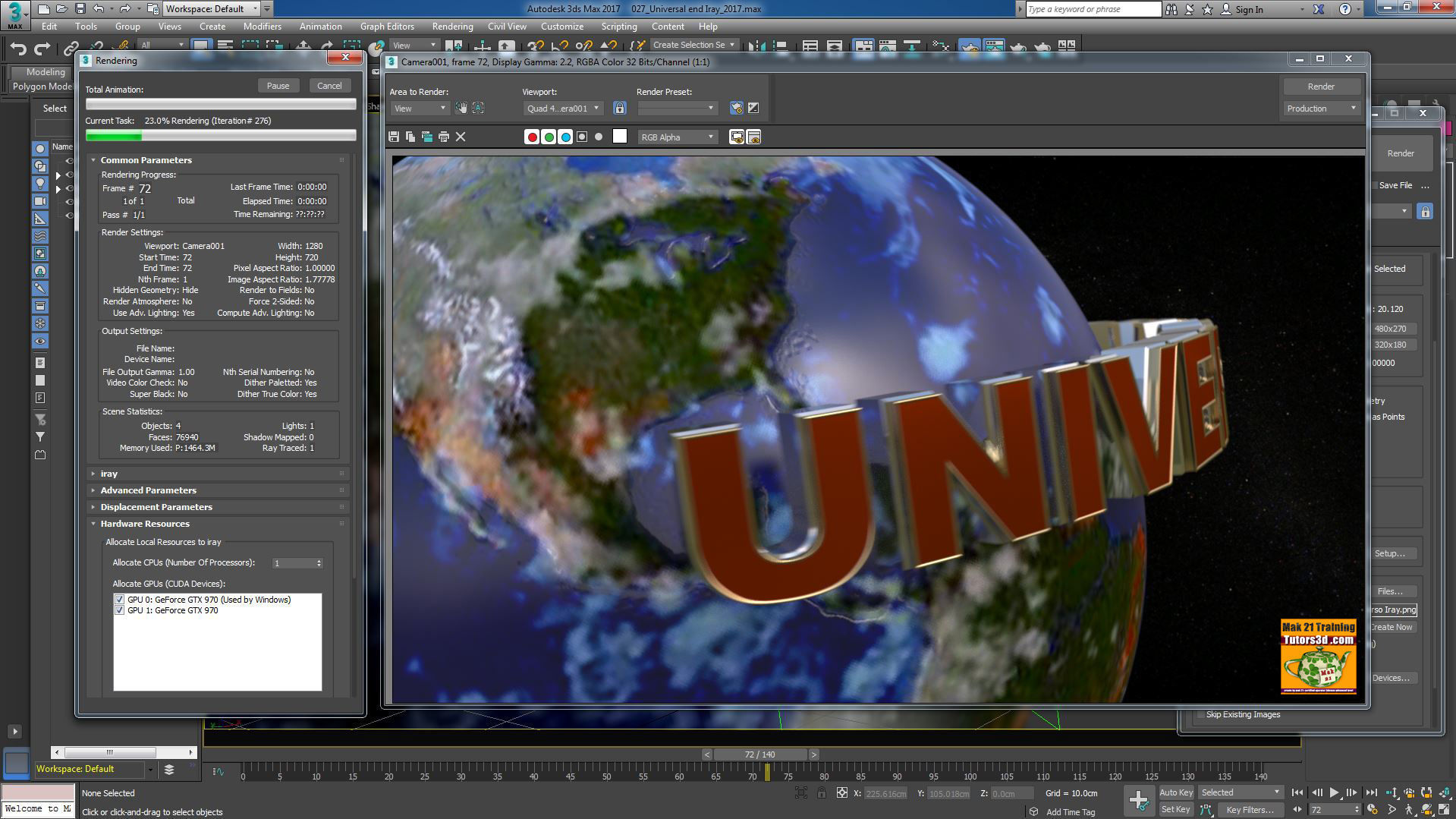Expand the iray rollout
1456x819 pixels.
click(x=108, y=474)
